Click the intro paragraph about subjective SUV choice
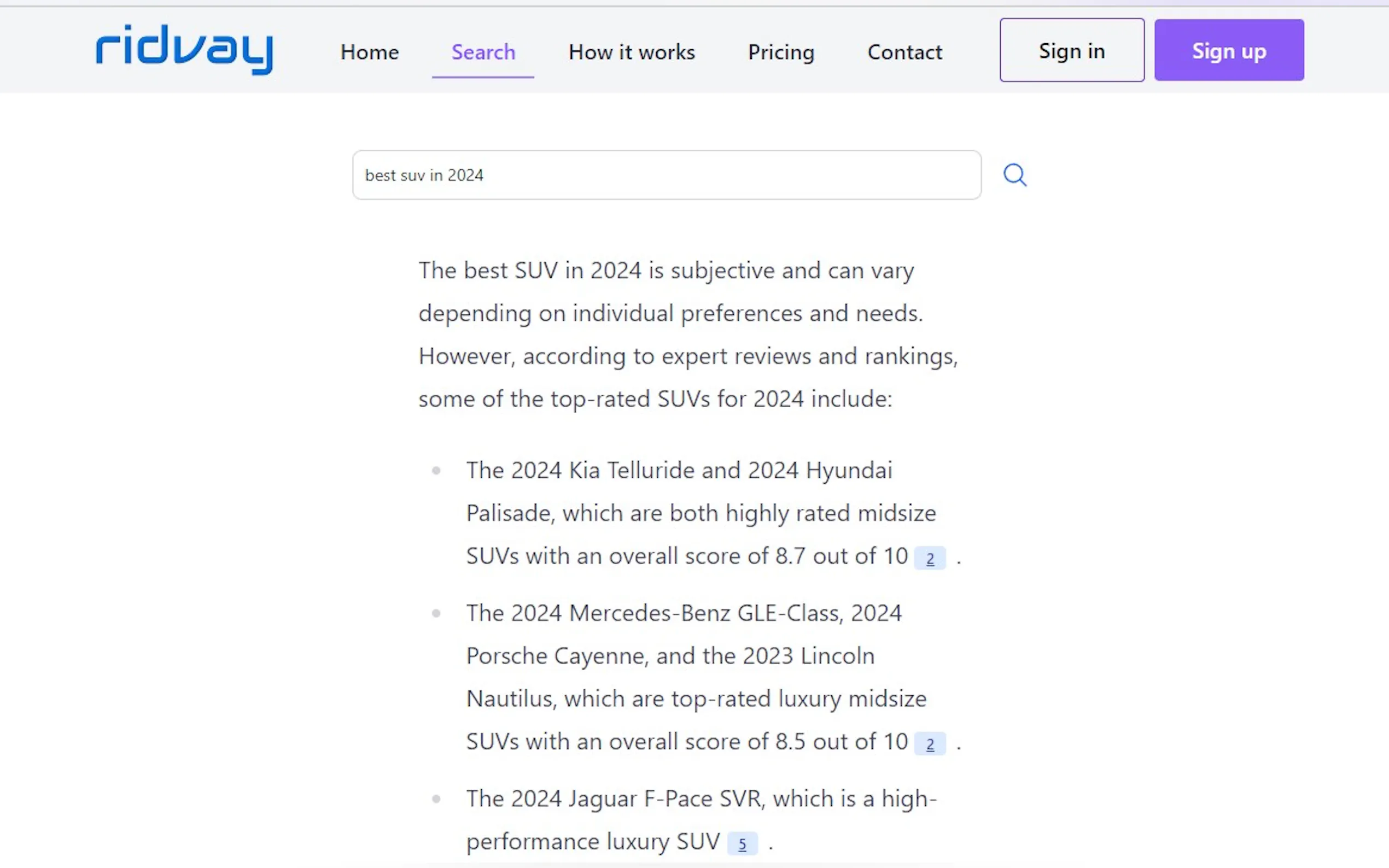Viewport: 1389px width, 868px height. 688,334
